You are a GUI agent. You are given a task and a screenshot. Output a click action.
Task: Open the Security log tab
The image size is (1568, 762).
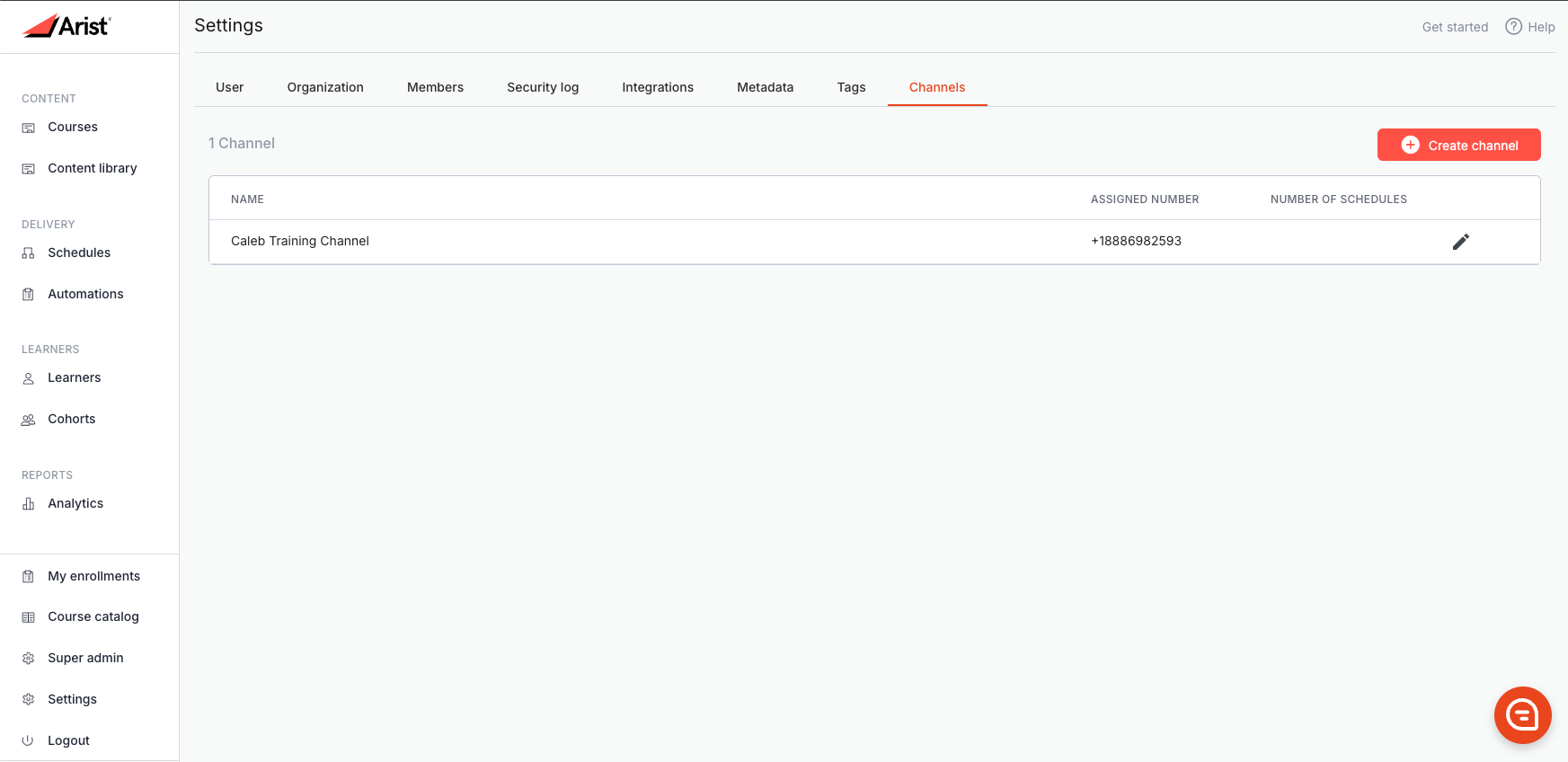point(543,87)
